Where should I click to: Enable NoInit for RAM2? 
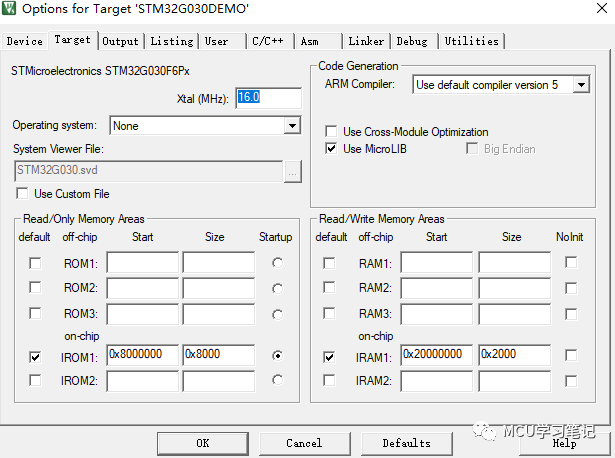click(571, 288)
